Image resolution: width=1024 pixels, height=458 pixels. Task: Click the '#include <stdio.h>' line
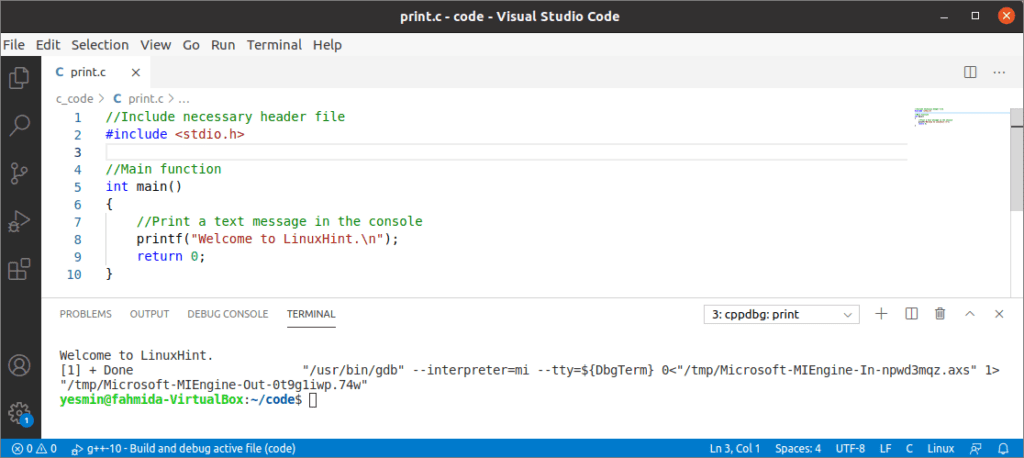[175, 135]
